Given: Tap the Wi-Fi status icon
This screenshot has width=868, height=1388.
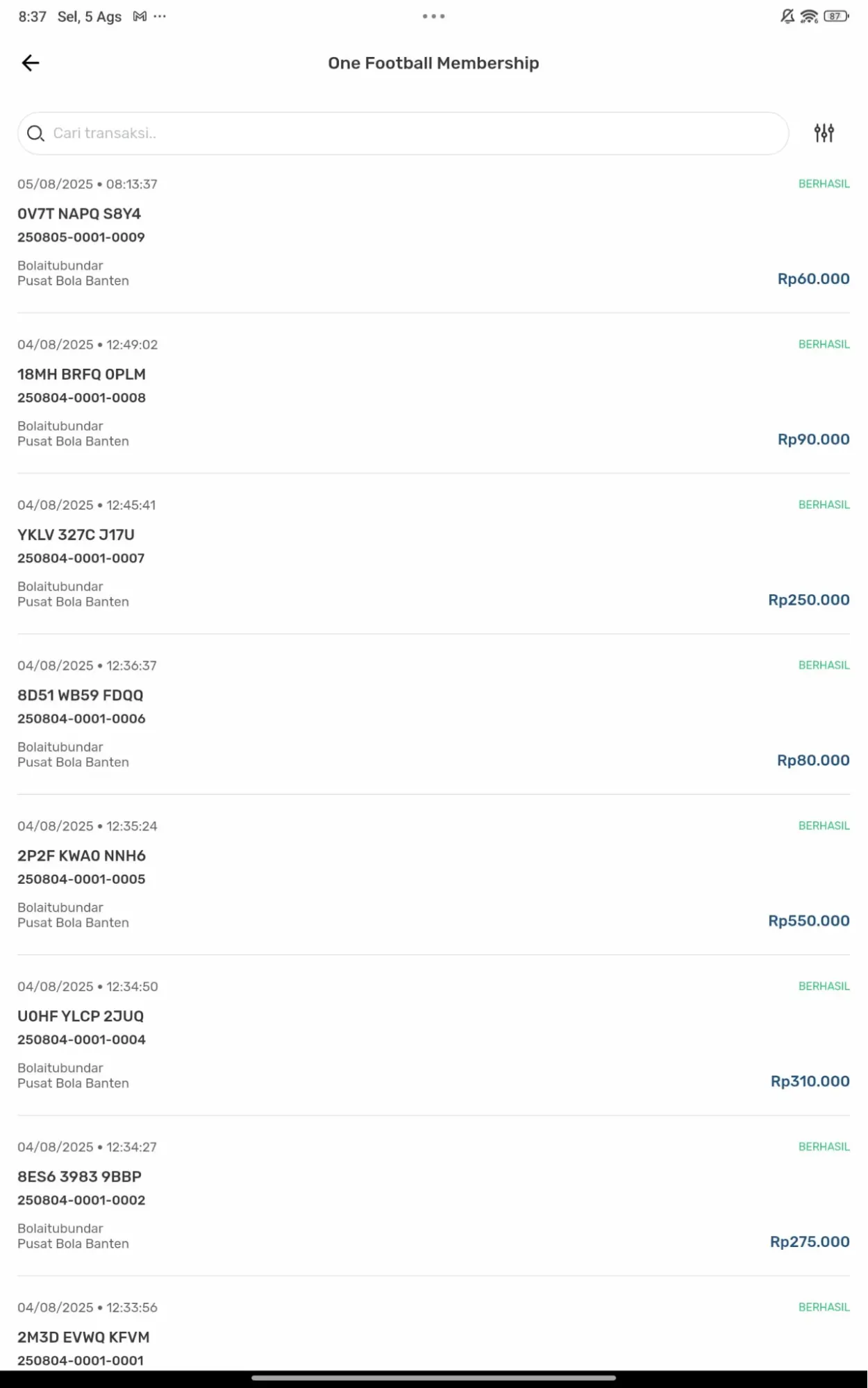Looking at the screenshot, I should tap(809, 17).
